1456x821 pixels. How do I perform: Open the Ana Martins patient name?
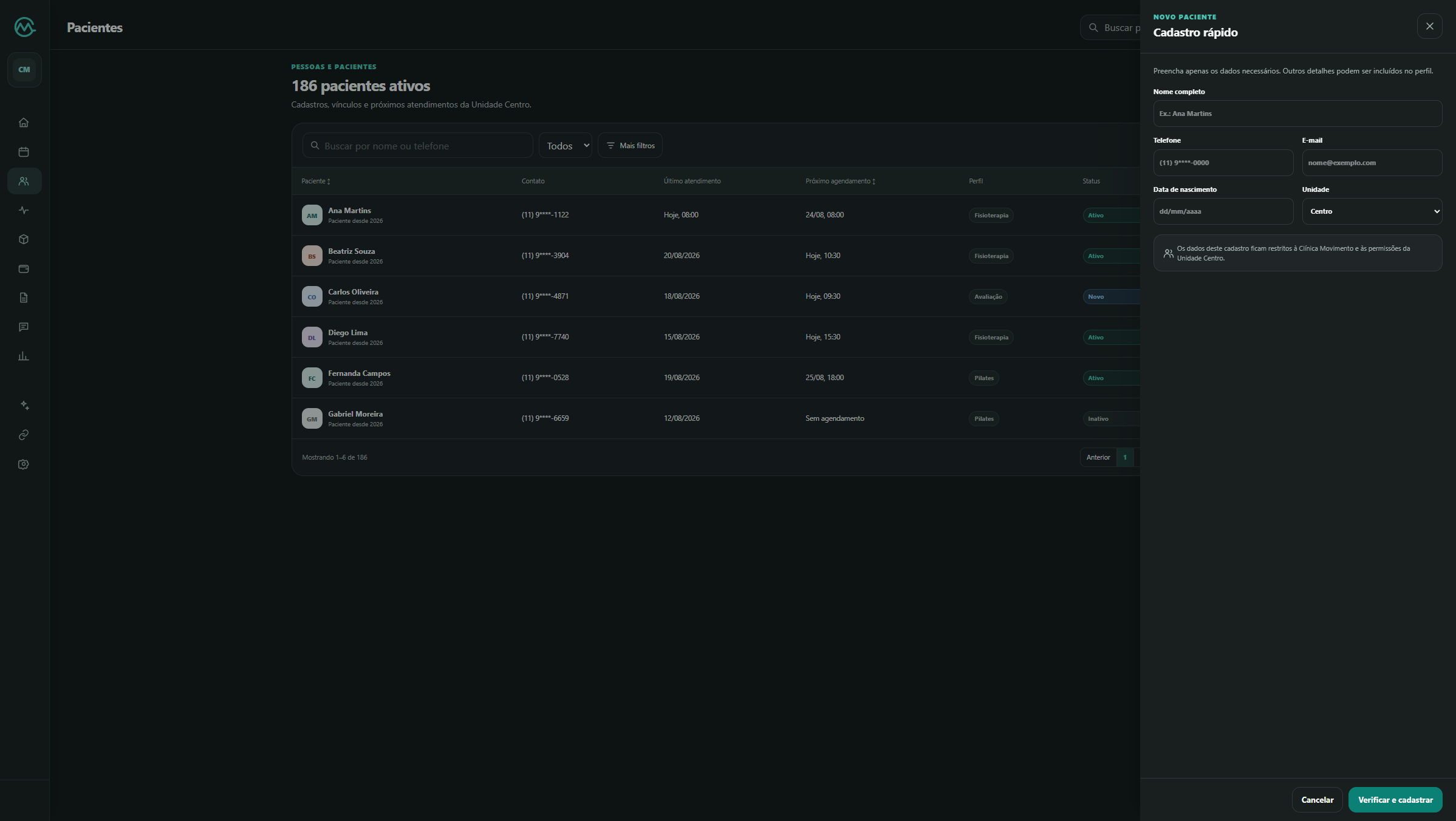[349, 211]
